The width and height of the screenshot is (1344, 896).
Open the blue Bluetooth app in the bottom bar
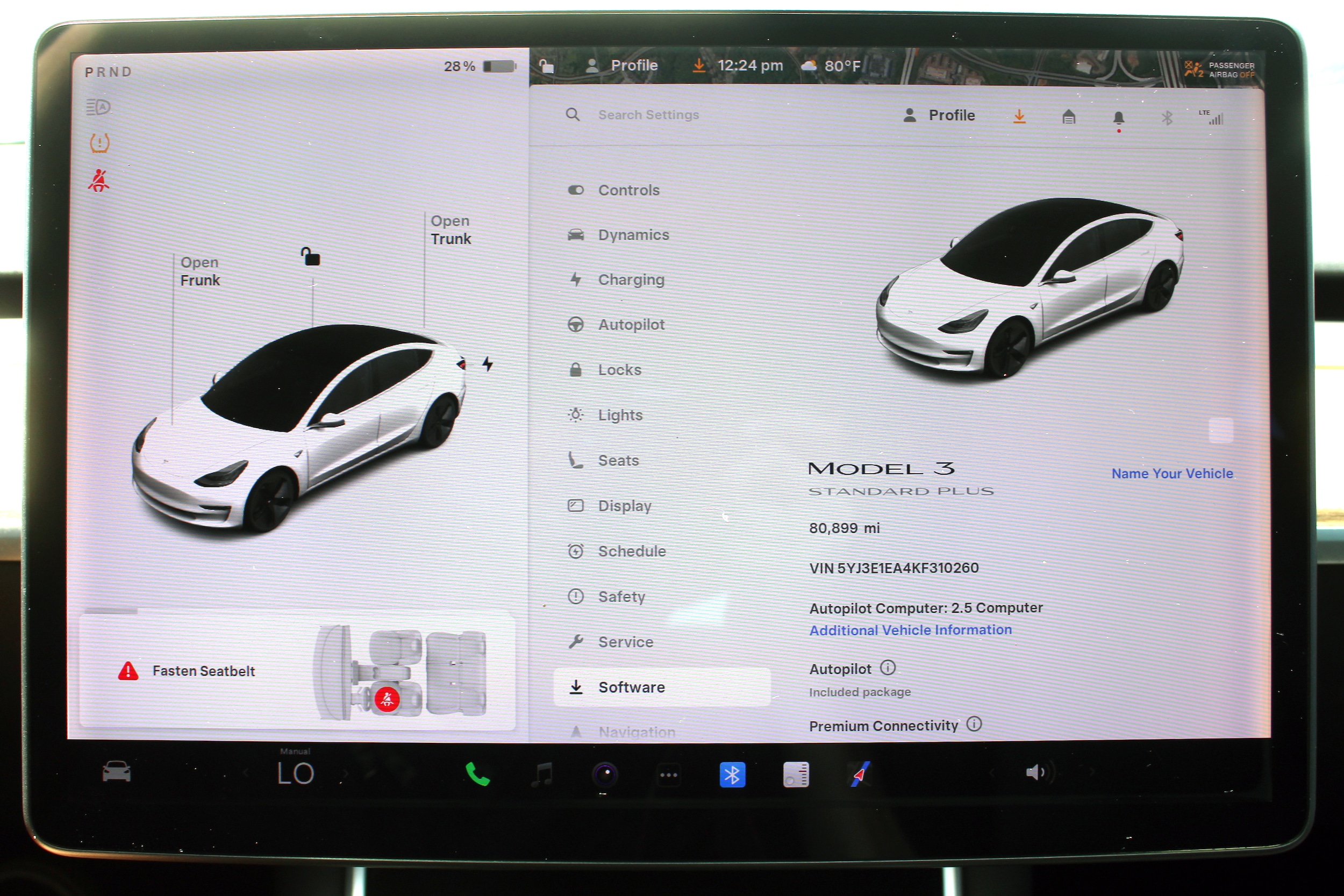(x=732, y=775)
